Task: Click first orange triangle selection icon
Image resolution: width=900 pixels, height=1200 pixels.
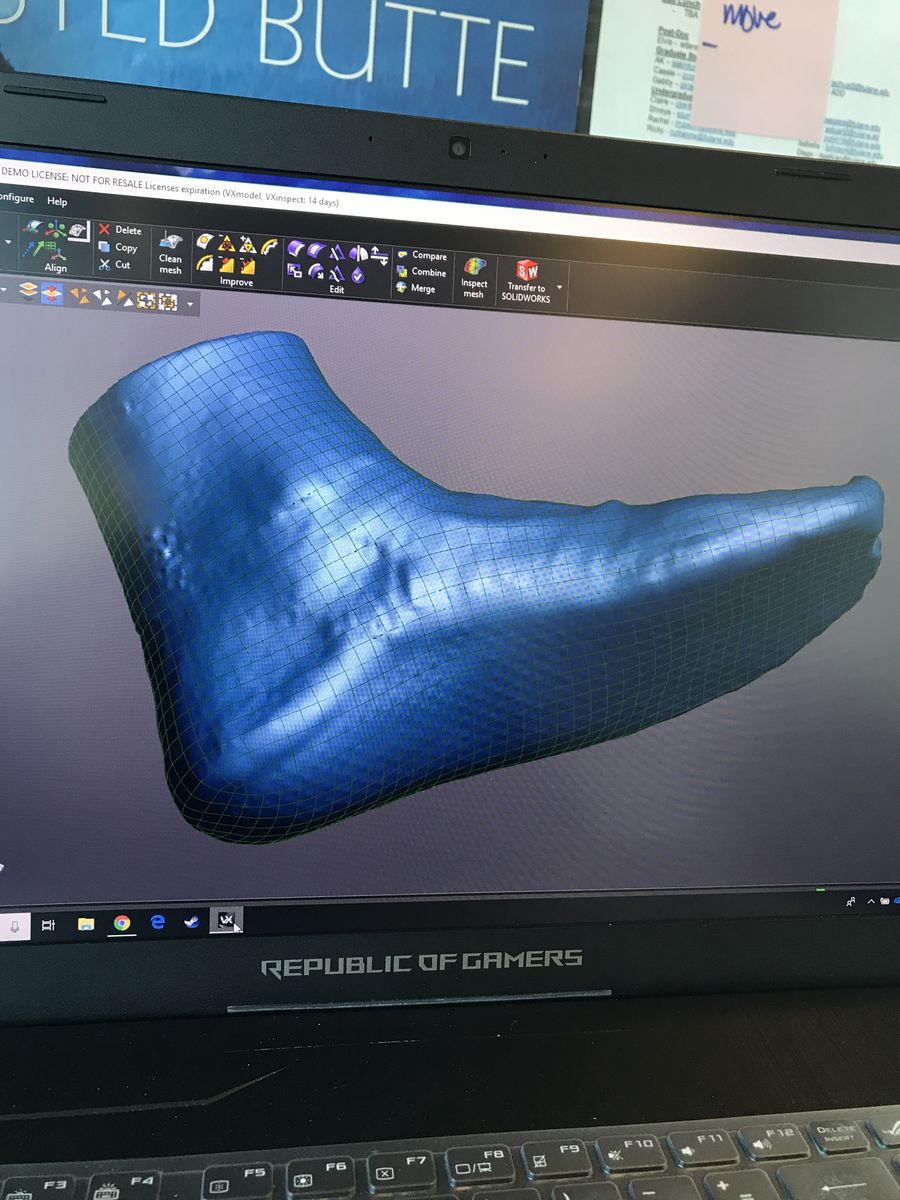Action: (x=79, y=295)
